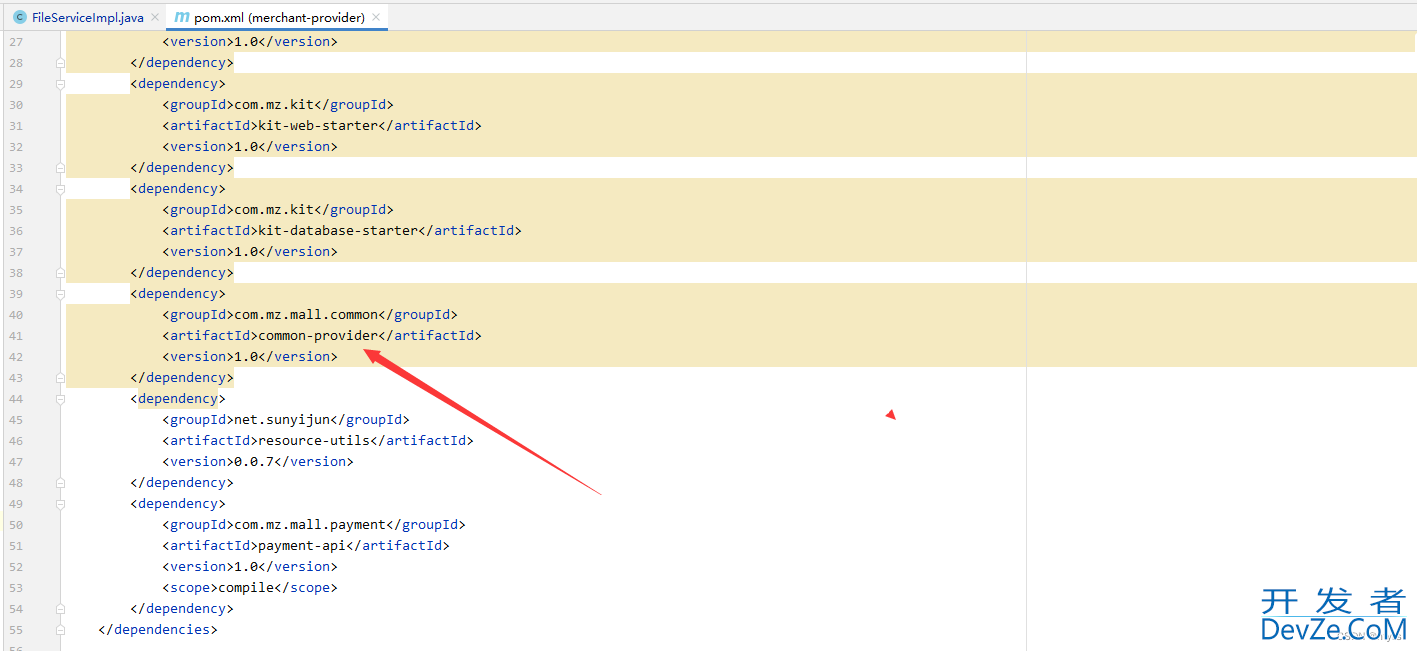Image resolution: width=1417 pixels, height=651 pixels.
Task: Click line number 46 in the gutter
Action: click(16, 441)
